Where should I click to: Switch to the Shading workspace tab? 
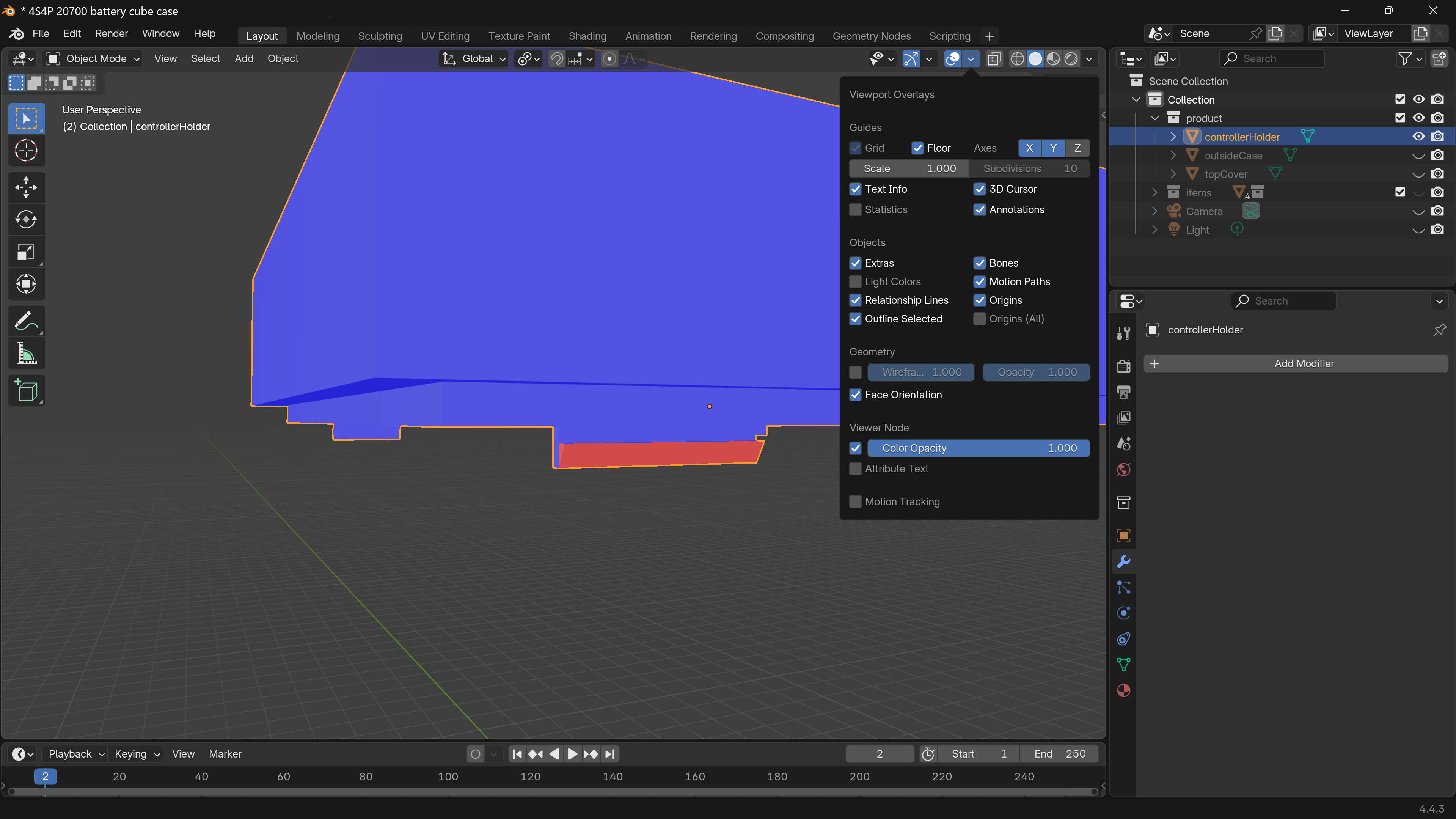pyautogui.click(x=587, y=36)
